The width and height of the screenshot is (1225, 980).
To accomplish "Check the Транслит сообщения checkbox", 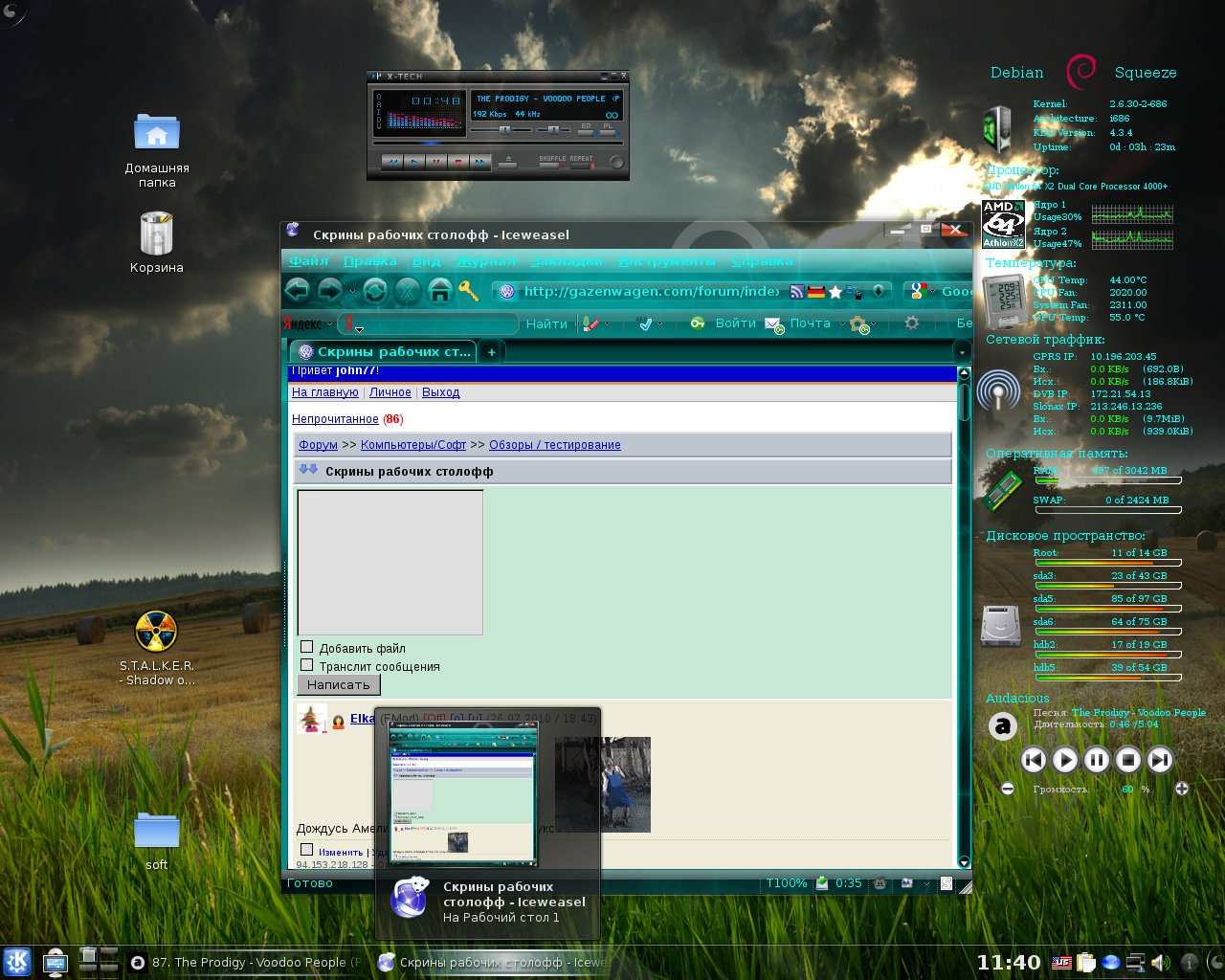I will pyautogui.click(x=307, y=665).
